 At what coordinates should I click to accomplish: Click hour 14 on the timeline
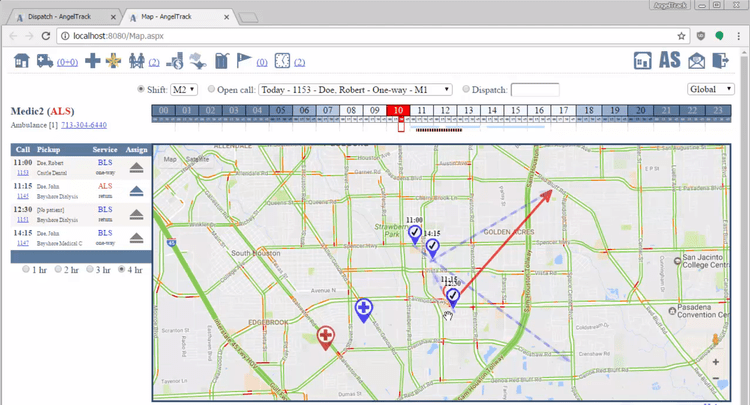(490, 110)
